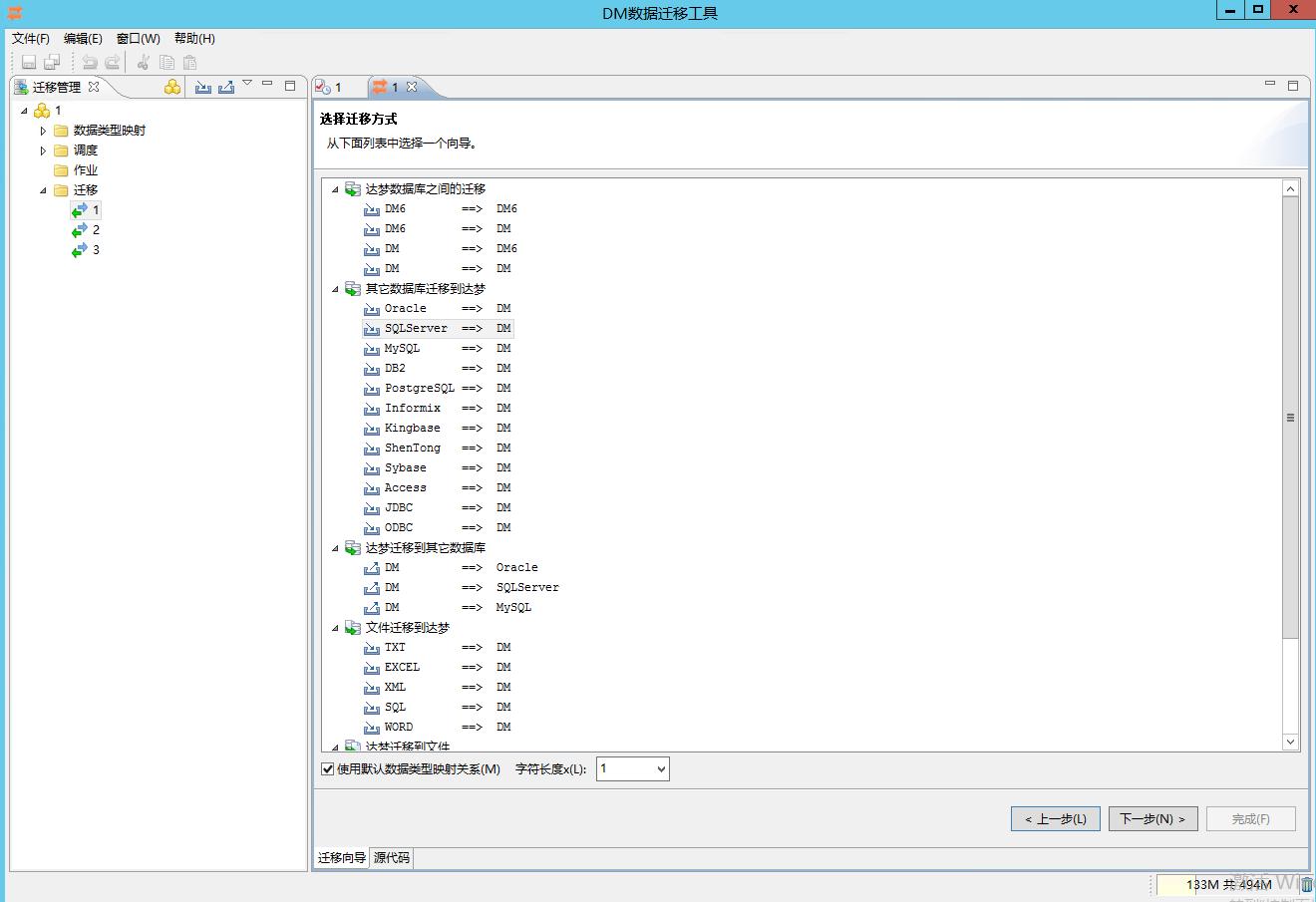Click the Cut scissors toolbar icon
The height and width of the screenshot is (902, 1316).
[144, 62]
